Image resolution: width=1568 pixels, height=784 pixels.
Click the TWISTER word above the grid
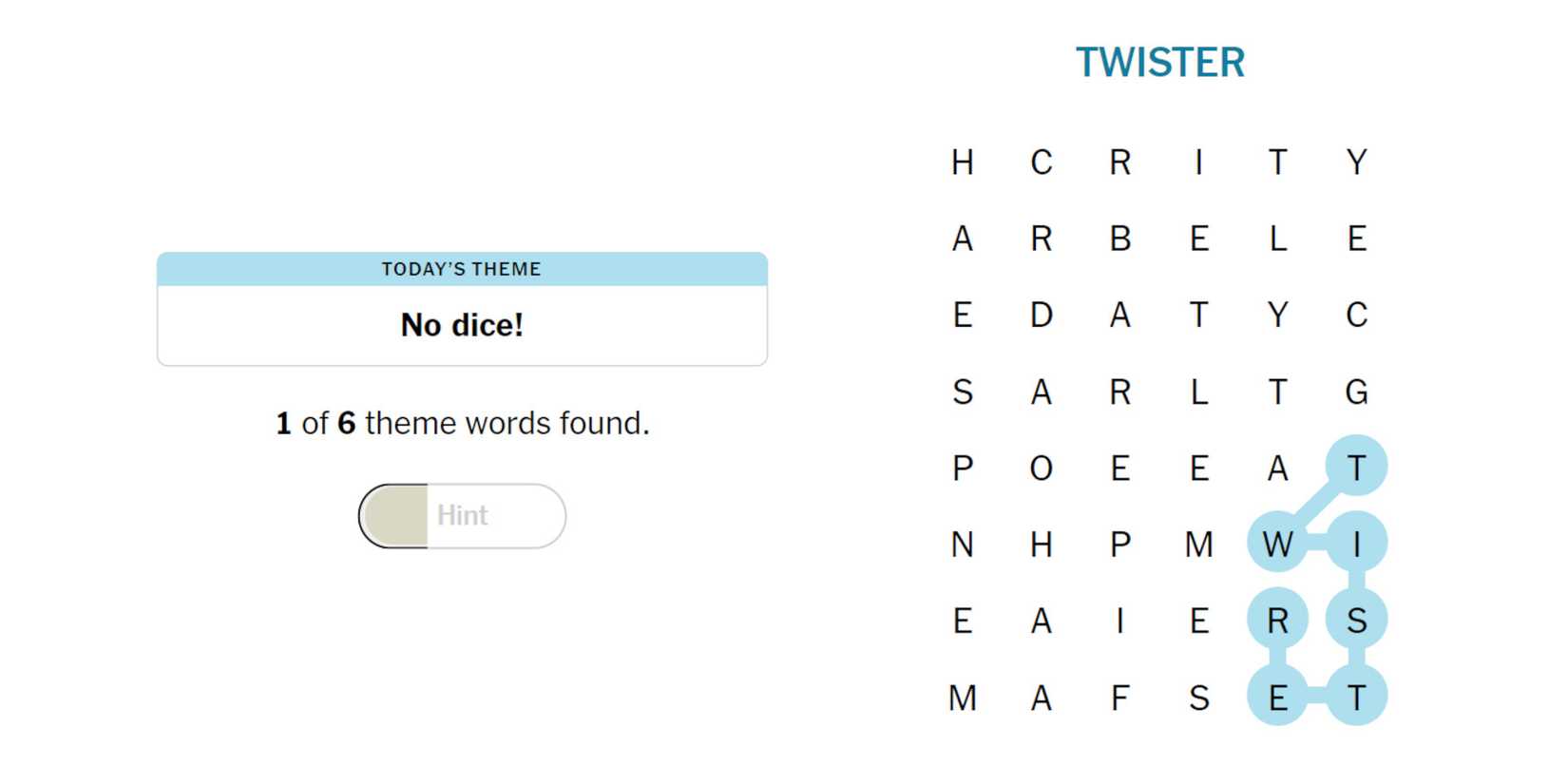tap(1159, 63)
